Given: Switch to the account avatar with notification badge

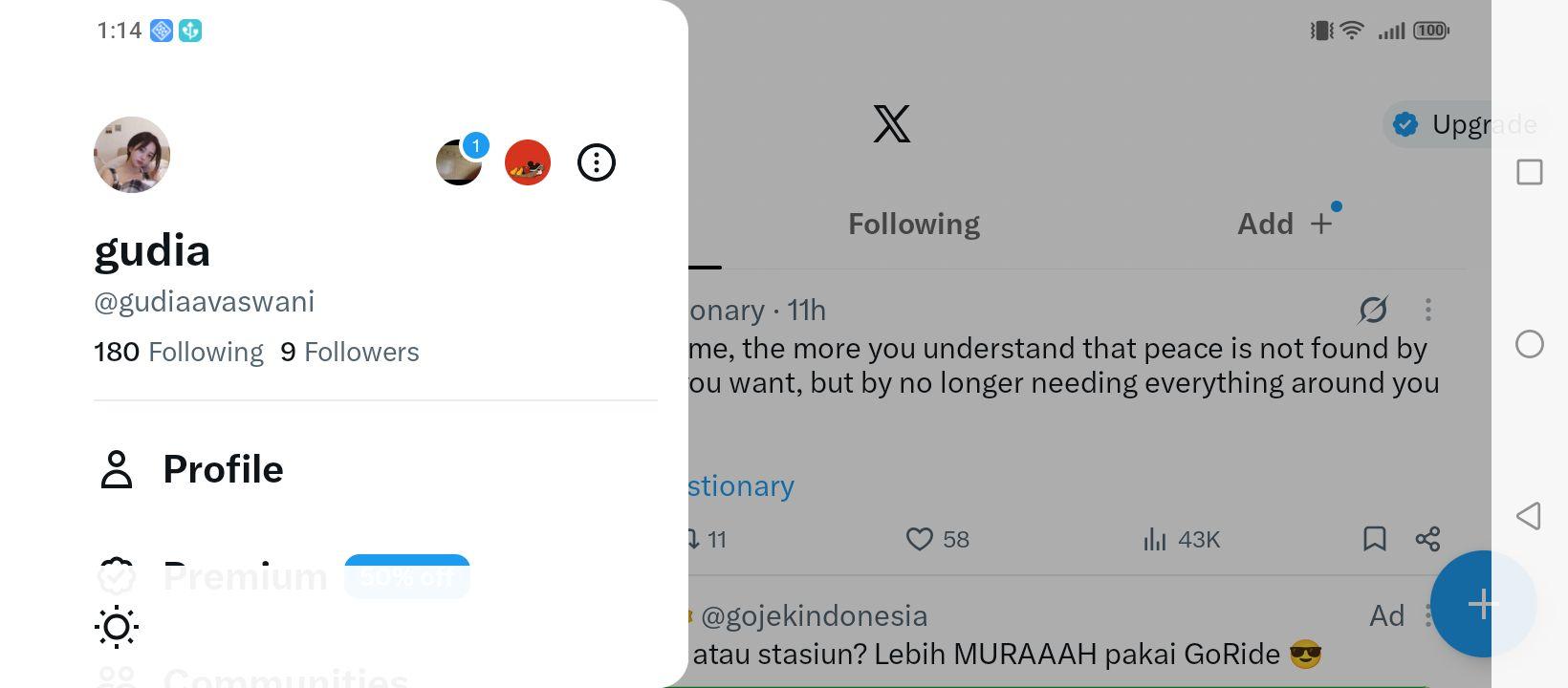Looking at the screenshot, I should 459,162.
